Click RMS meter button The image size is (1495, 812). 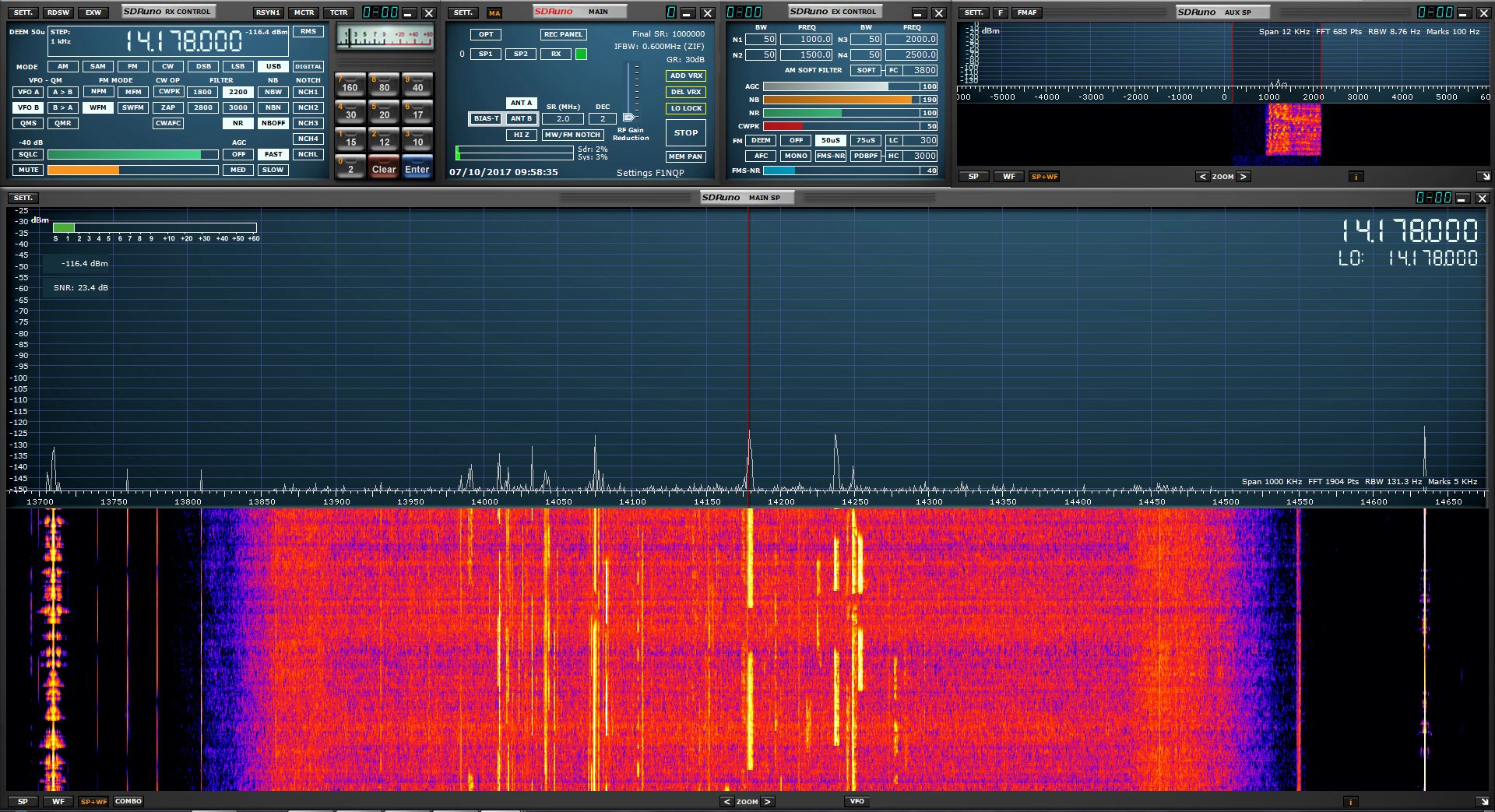coord(308,32)
